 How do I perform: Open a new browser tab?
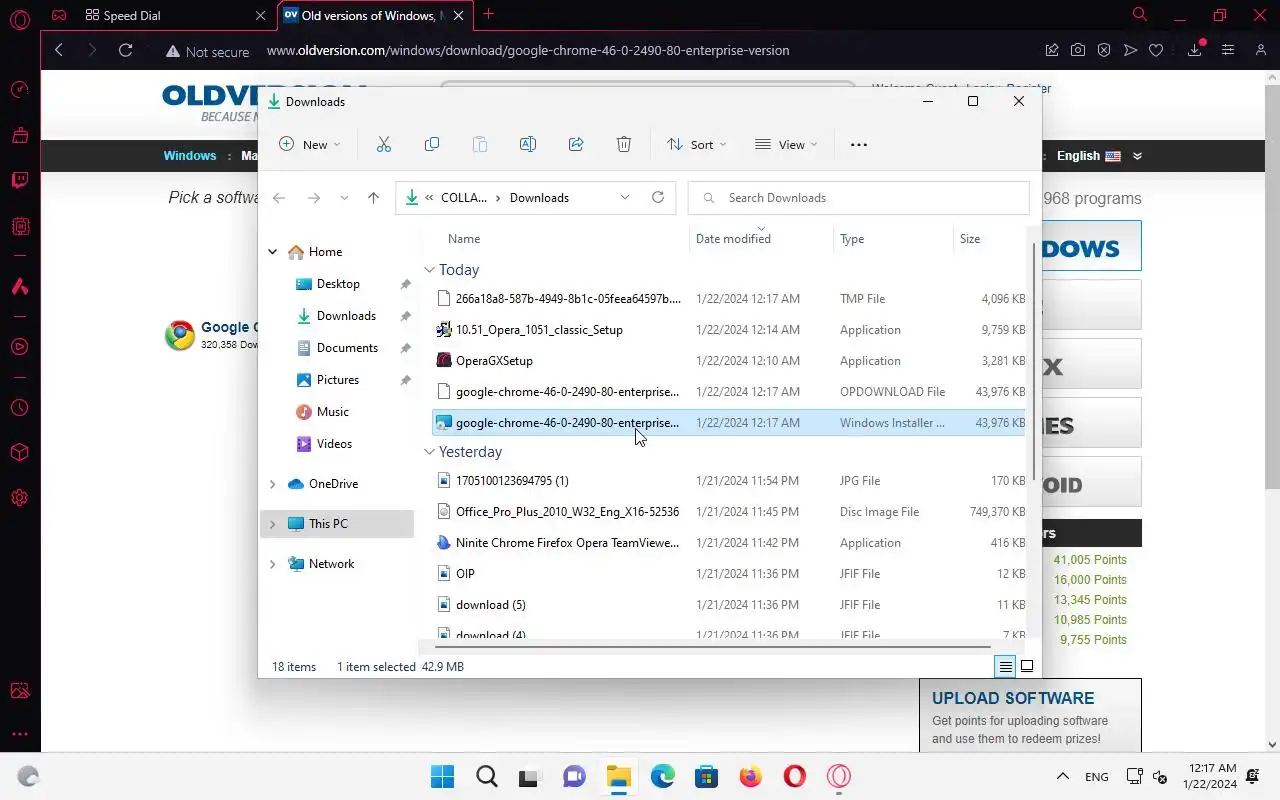tap(488, 14)
